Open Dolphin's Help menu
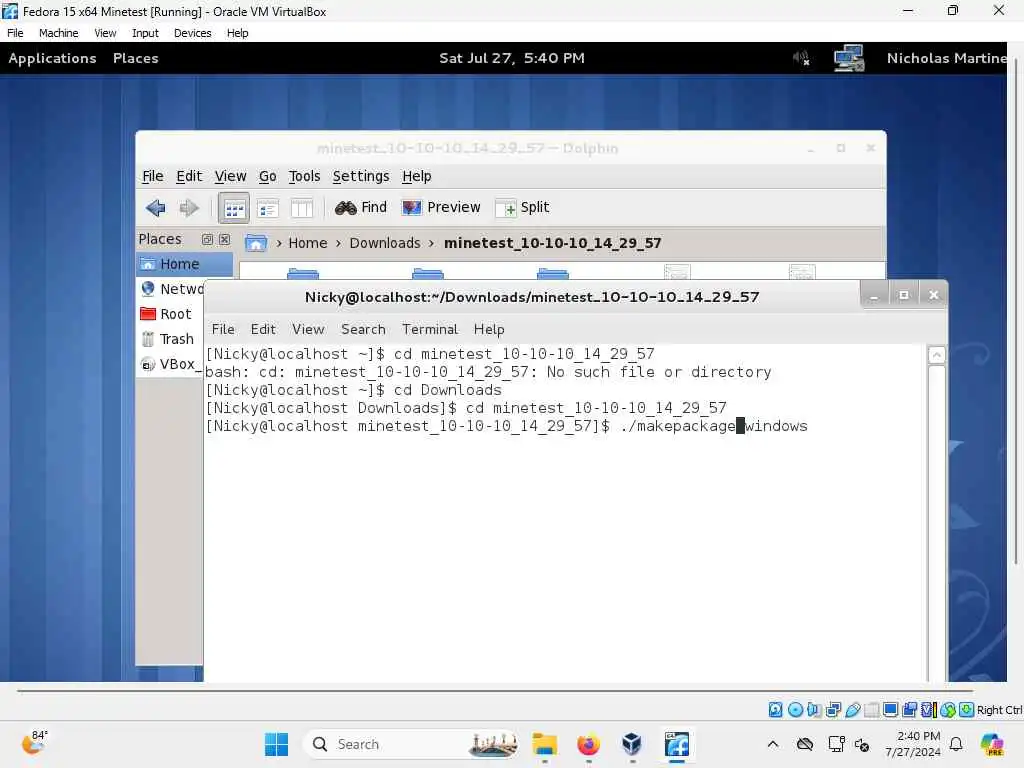The image size is (1024, 768). click(417, 176)
